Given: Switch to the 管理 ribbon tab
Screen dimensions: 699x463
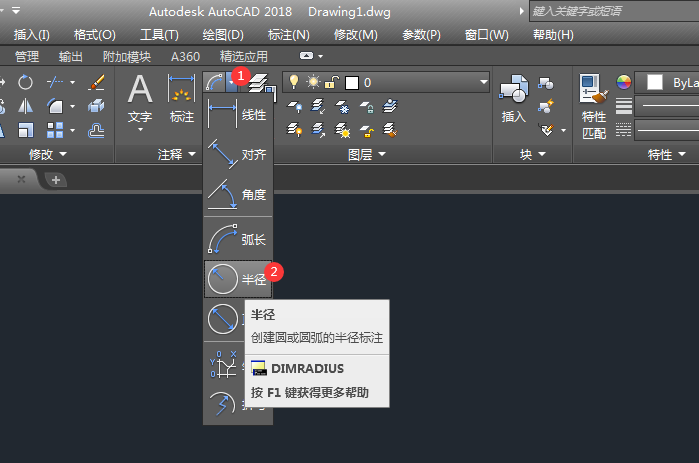Looking at the screenshot, I should click(x=27, y=57).
